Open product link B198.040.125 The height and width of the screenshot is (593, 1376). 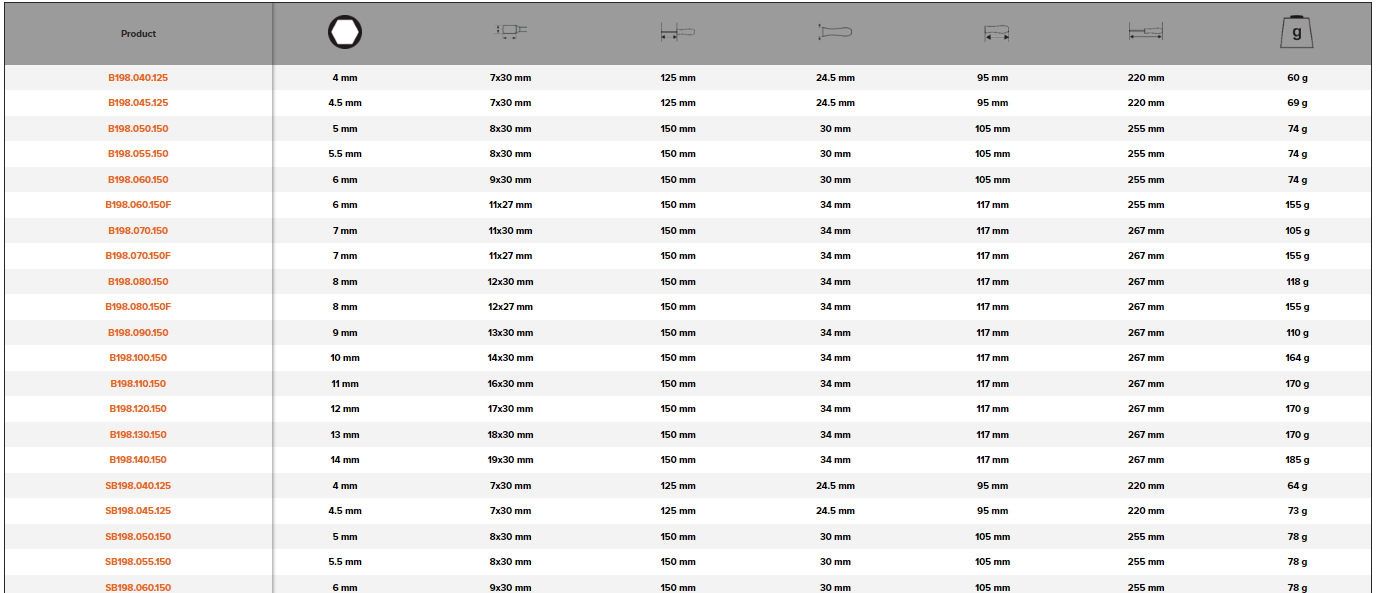coord(138,77)
